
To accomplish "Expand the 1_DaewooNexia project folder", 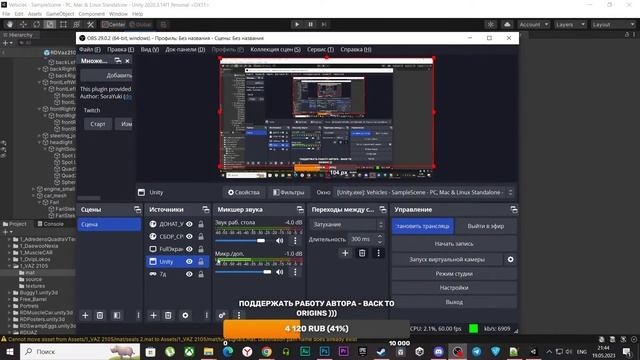I will (x=9, y=246).
